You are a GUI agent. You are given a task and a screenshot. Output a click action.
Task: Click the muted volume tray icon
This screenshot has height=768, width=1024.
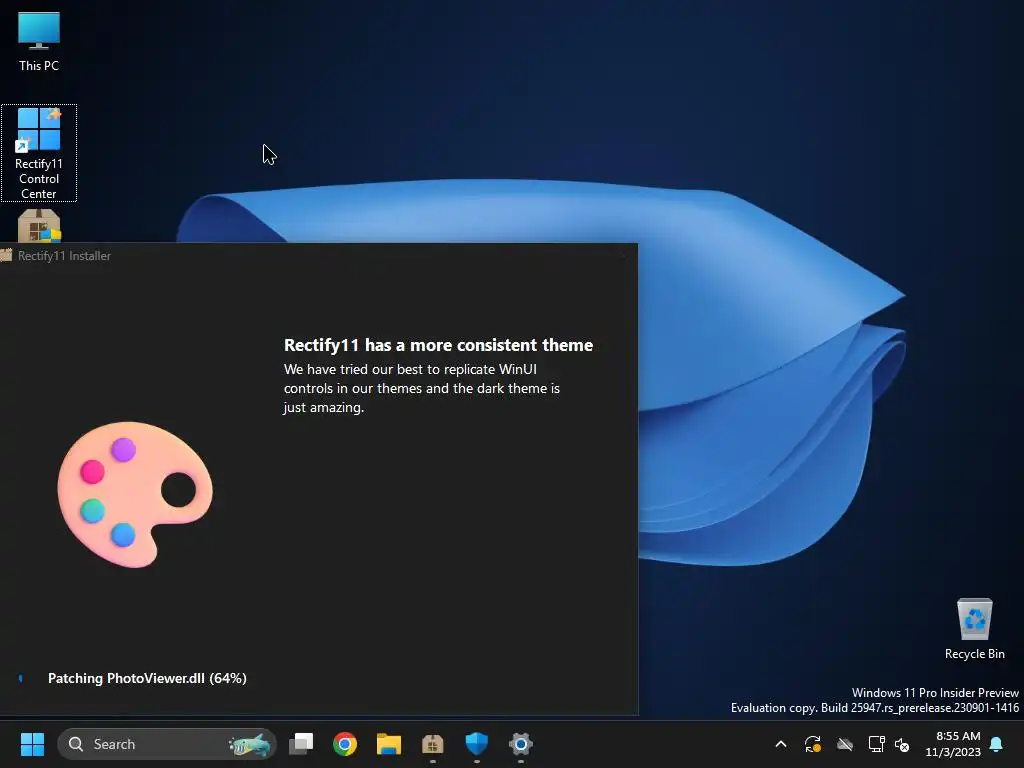[x=902, y=744]
